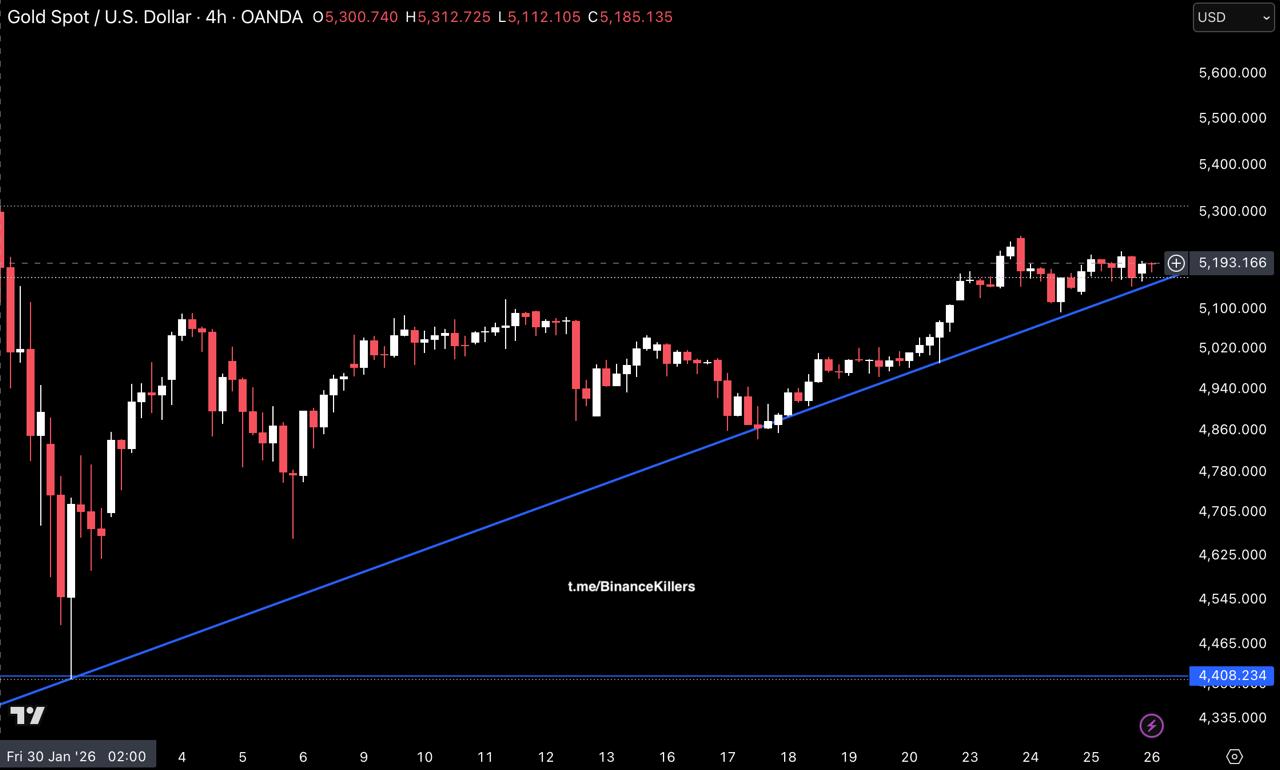1280x770 pixels.
Task: Click the TradingView logo
Action: click(28, 715)
